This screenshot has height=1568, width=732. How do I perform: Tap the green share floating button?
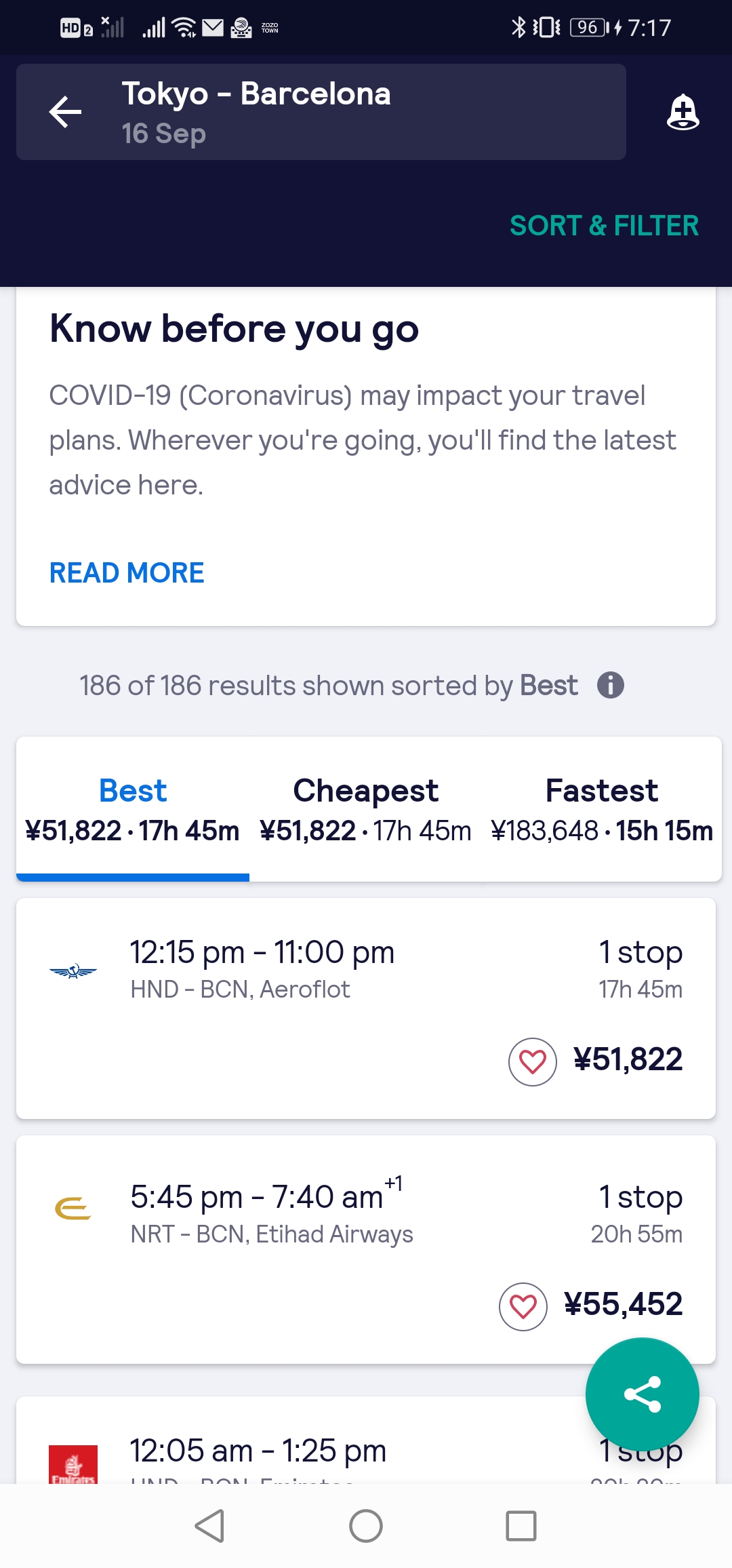point(642,1394)
